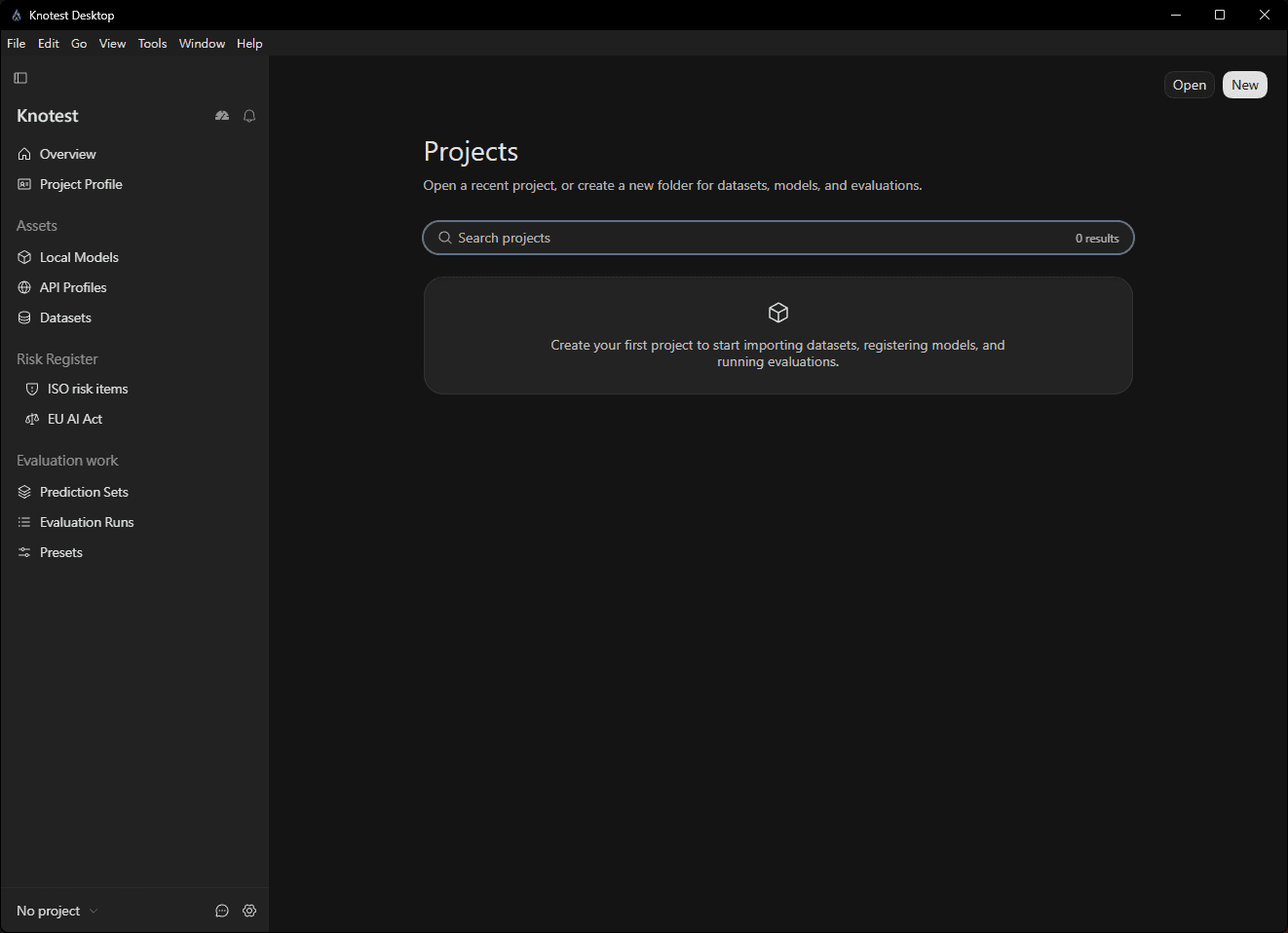Open Datasets label in the sidebar
Image resolution: width=1288 pixels, height=933 pixels.
point(65,317)
